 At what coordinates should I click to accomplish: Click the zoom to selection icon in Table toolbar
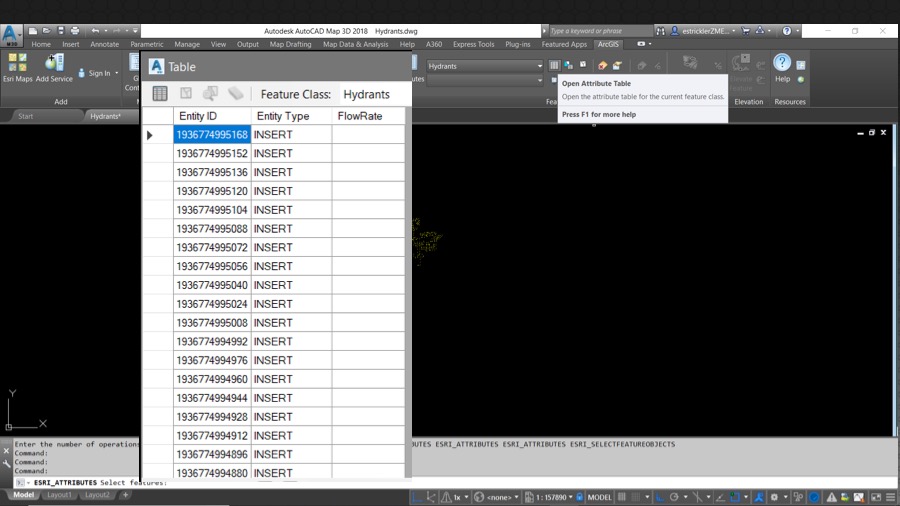coord(211,94)
